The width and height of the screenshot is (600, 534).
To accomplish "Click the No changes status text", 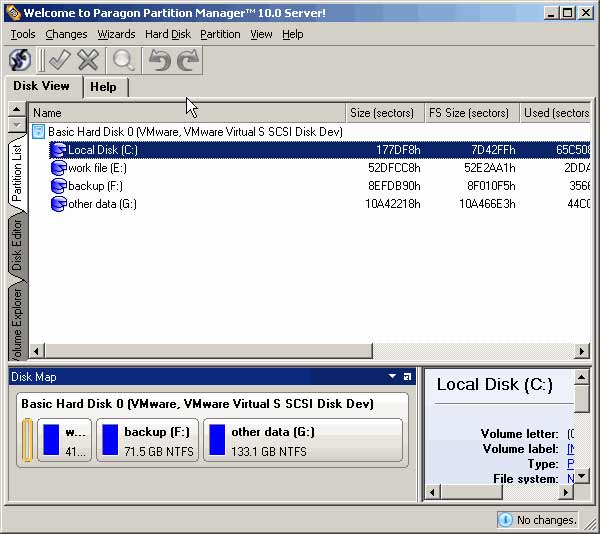I will pyautogui.click(x=546, y=520).
